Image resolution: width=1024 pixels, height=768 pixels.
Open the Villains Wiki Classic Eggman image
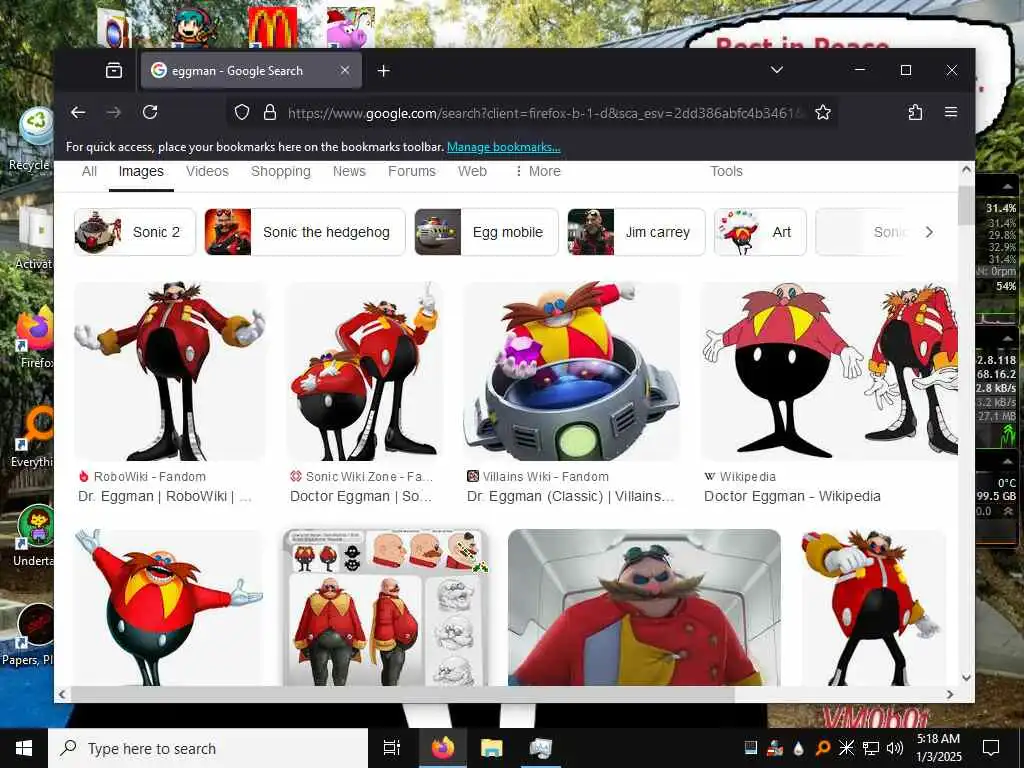[x=571, y=371]
